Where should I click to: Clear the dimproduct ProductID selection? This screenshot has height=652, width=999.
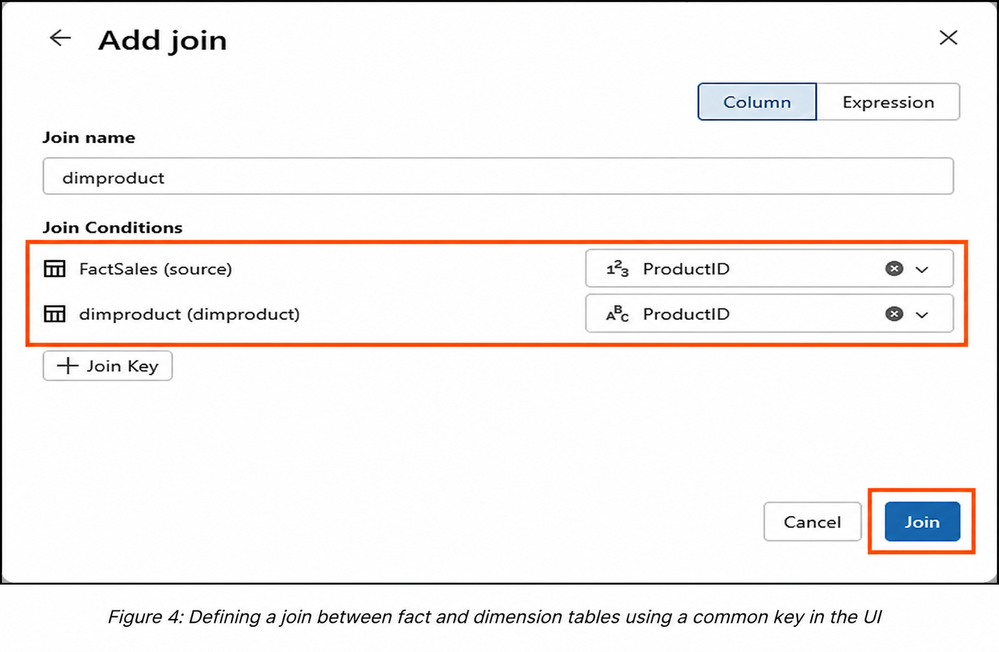(x=894, y=314)
